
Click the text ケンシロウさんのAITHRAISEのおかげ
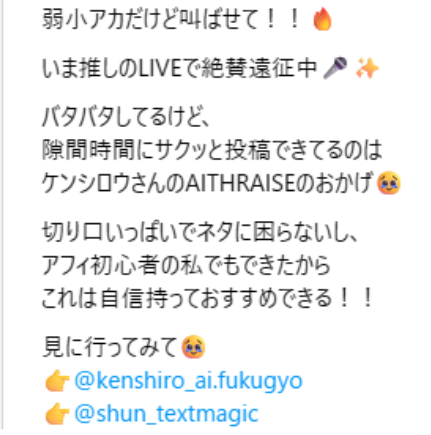(x=207, y=183)
